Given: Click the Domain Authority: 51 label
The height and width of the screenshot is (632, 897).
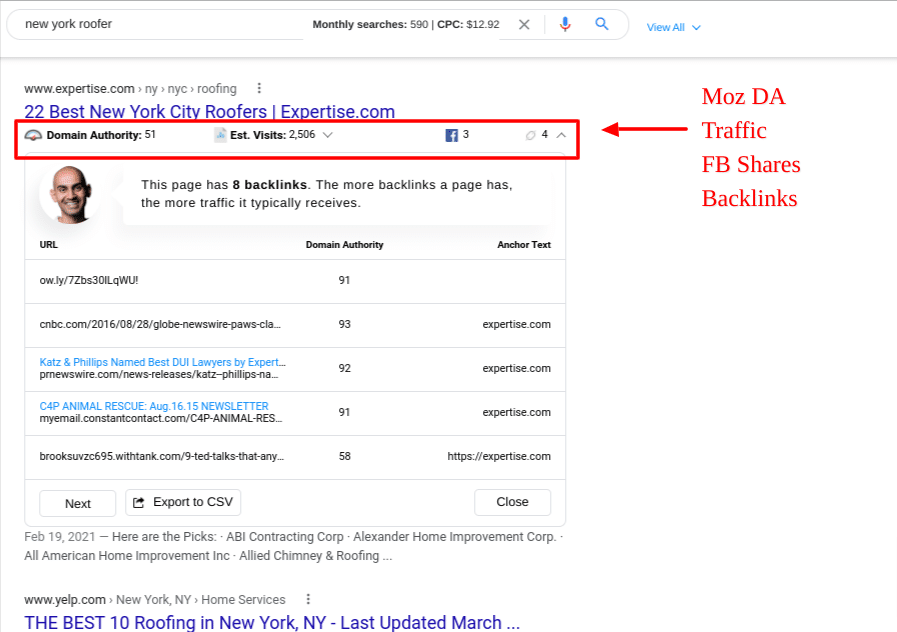Looking at the screenshot, I should click(101, 135).
